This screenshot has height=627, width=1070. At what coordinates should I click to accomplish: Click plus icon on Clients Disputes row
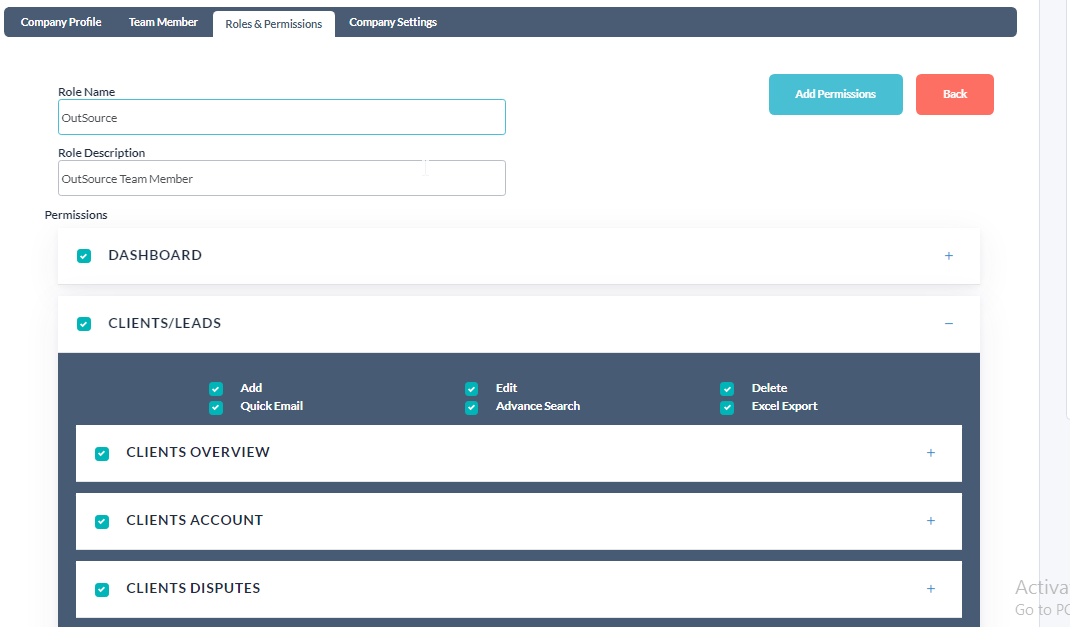[931, 589]
